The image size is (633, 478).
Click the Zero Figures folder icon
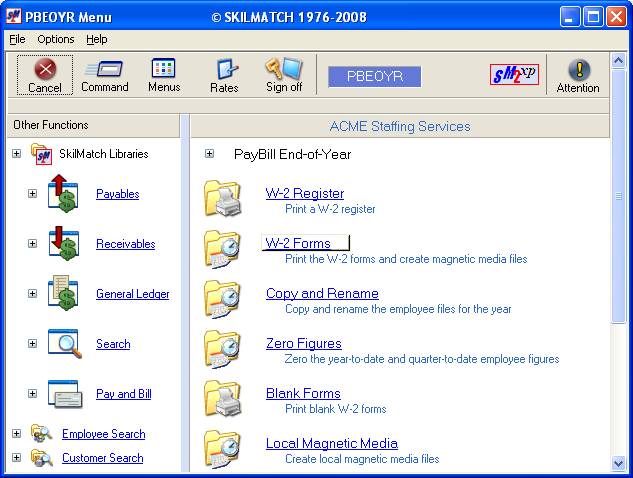click(x=223, y=349)
